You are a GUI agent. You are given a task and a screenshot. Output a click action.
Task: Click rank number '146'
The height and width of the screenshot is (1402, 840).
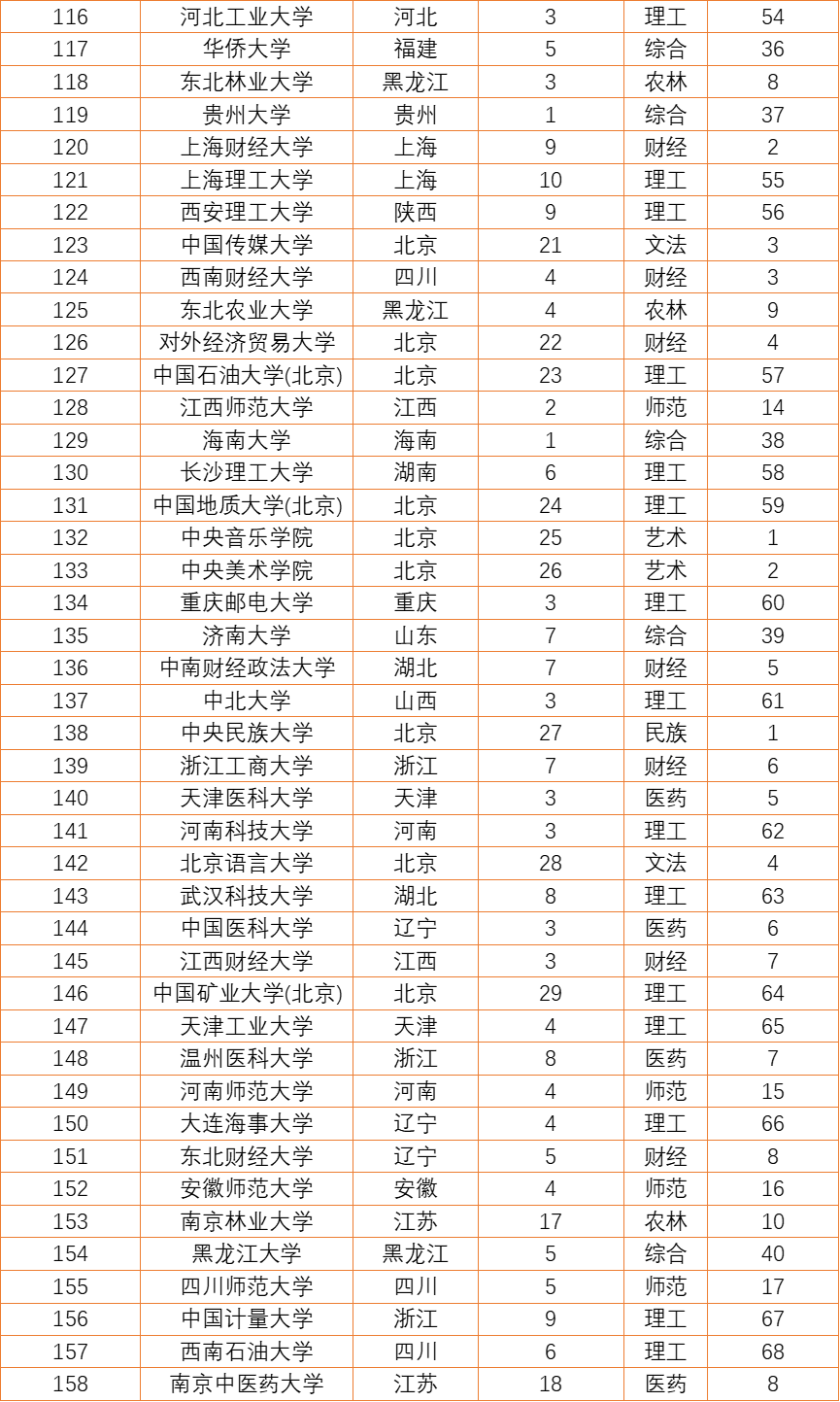click(70, 993)
